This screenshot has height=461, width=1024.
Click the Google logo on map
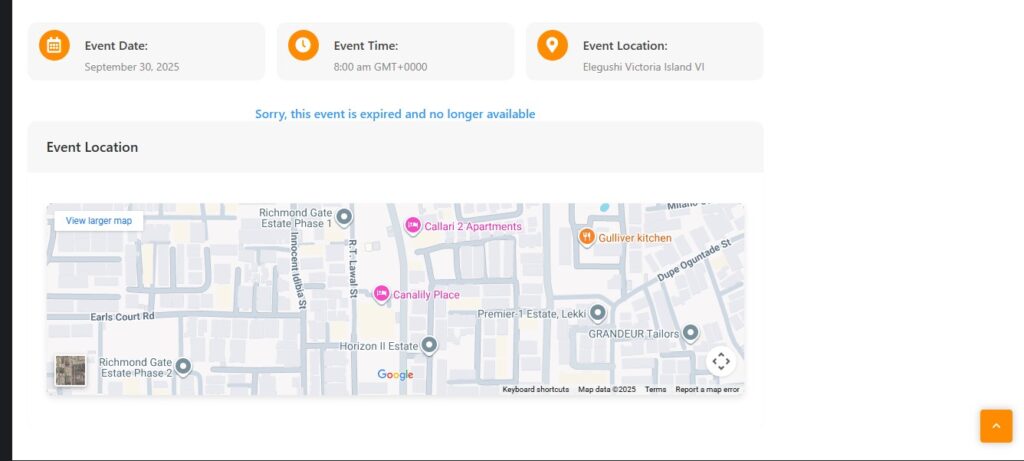coord(395,375)
